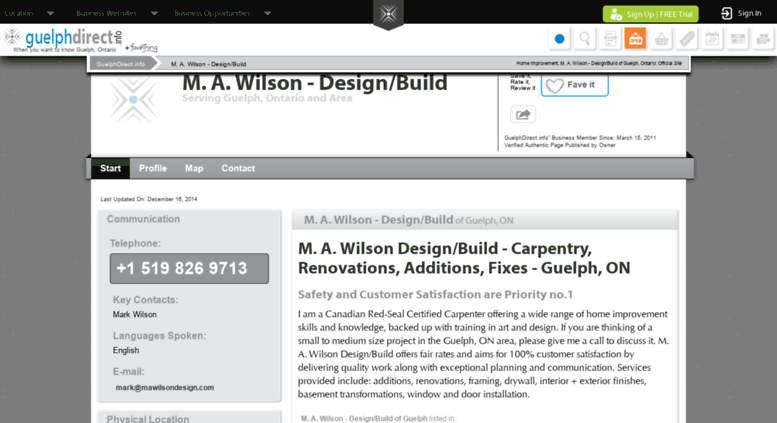Click the +fouetthing tagline link
Viewport: 777px width, 423px height.
point(141,48)
